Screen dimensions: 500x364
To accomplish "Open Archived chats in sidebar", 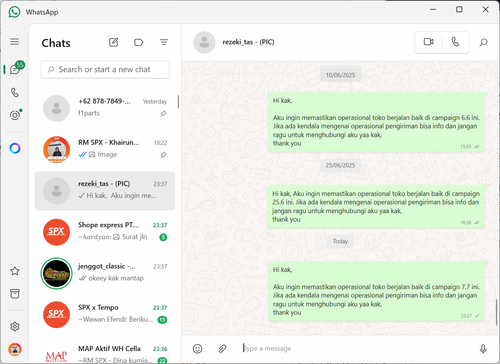I will point(15,294).
